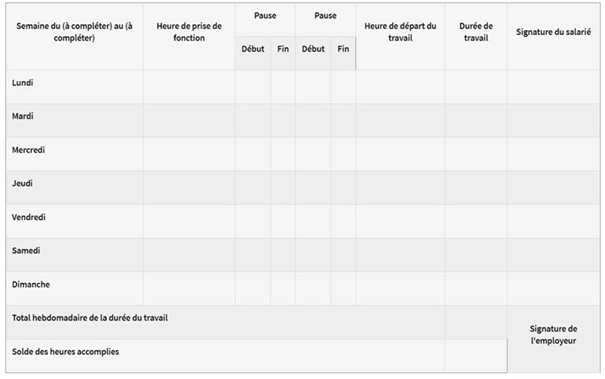The height and width of the screenshot is (379, 605).
Task: Select the Vendredi row label
Action: tap(74, 221)
